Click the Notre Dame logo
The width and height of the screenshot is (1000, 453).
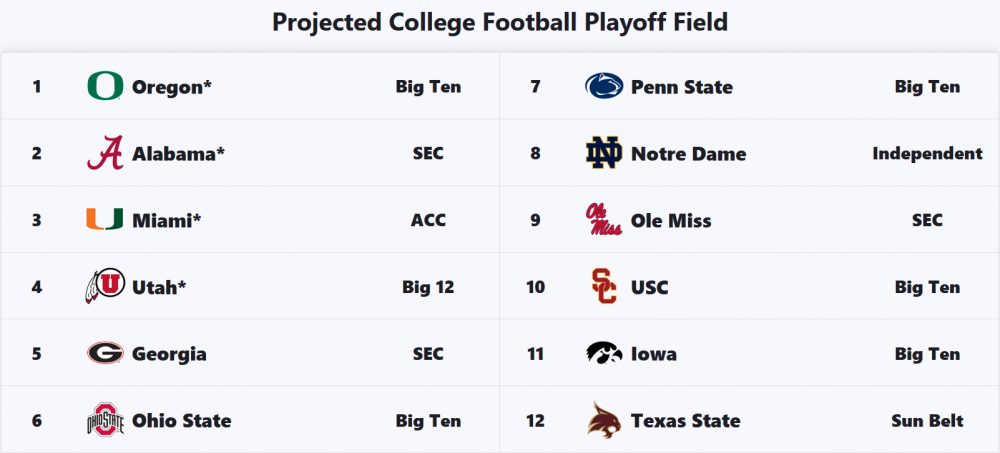pyautogui.click(x=604, y=154)
